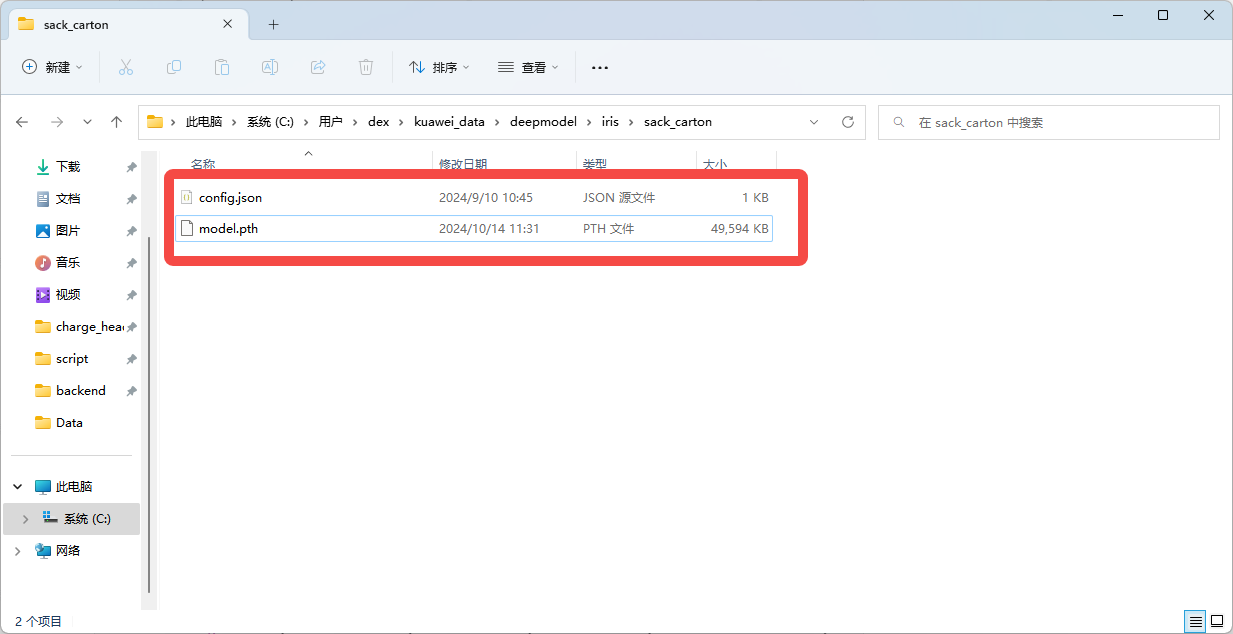Click the Copy icon in toolbar
Viewport: 1233px width, 634px height.
(x=174, y=67)
